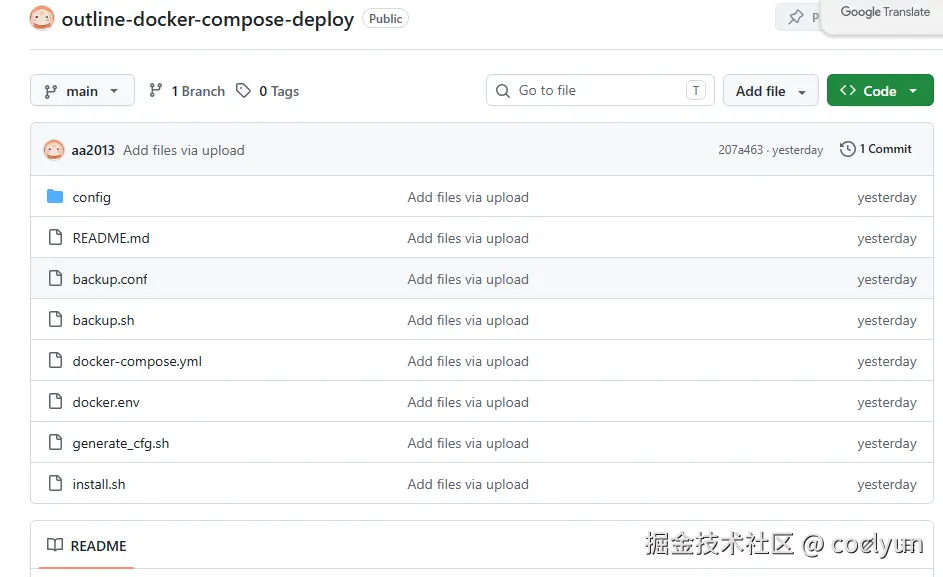Screen dimensions: 943x577
Task: Open the 0 Tags link
Action: (268, 91)
